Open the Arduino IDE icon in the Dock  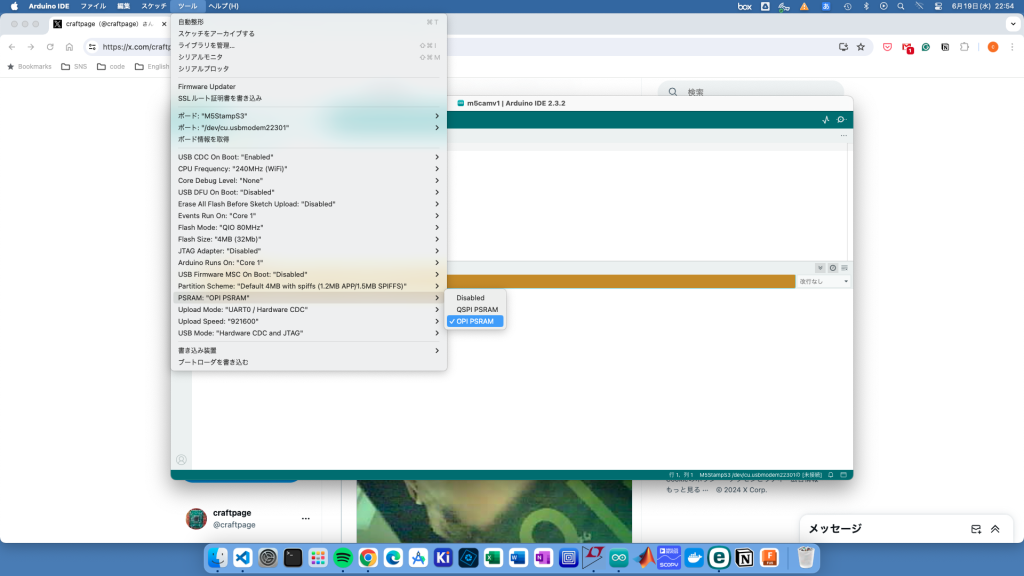618,558
